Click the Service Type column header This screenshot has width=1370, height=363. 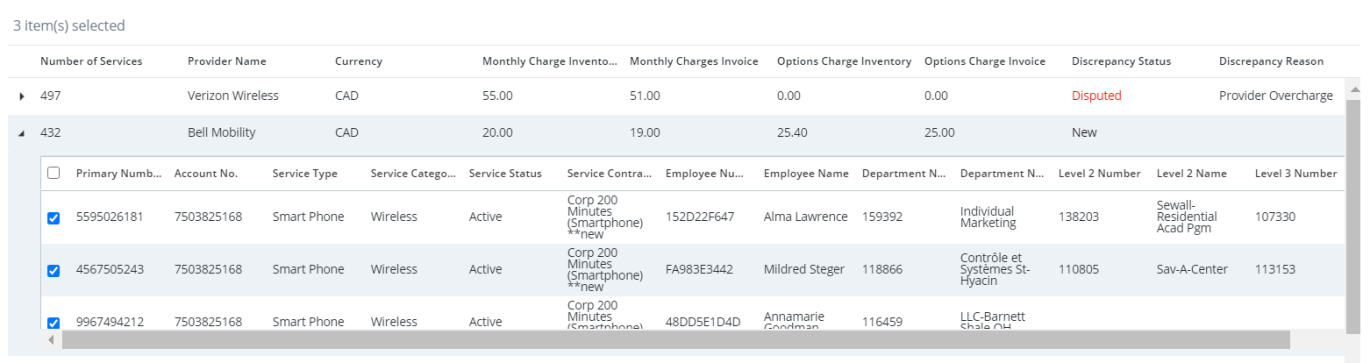point(305,173)
